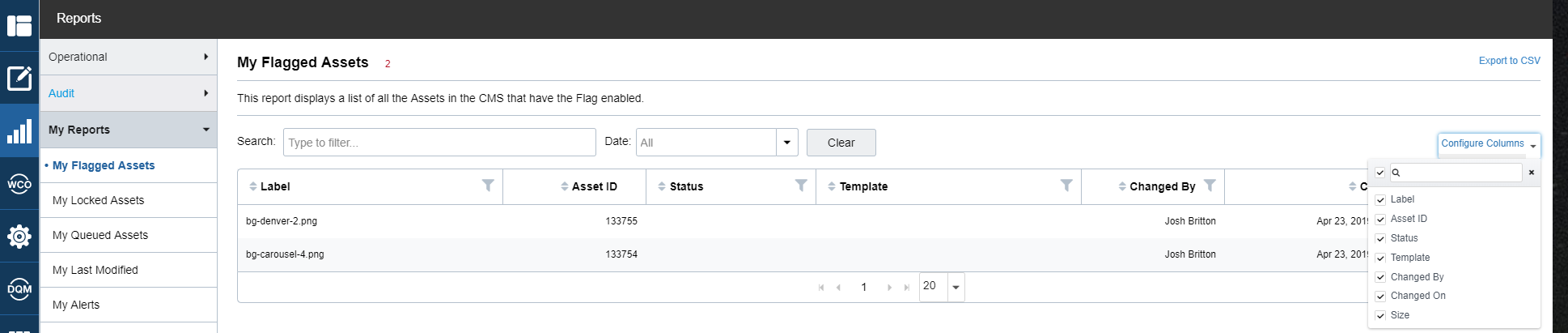Select My Locked Assets report
Image resolution: width=1568 pixels, height=333 pixels.
coord(129,200)
